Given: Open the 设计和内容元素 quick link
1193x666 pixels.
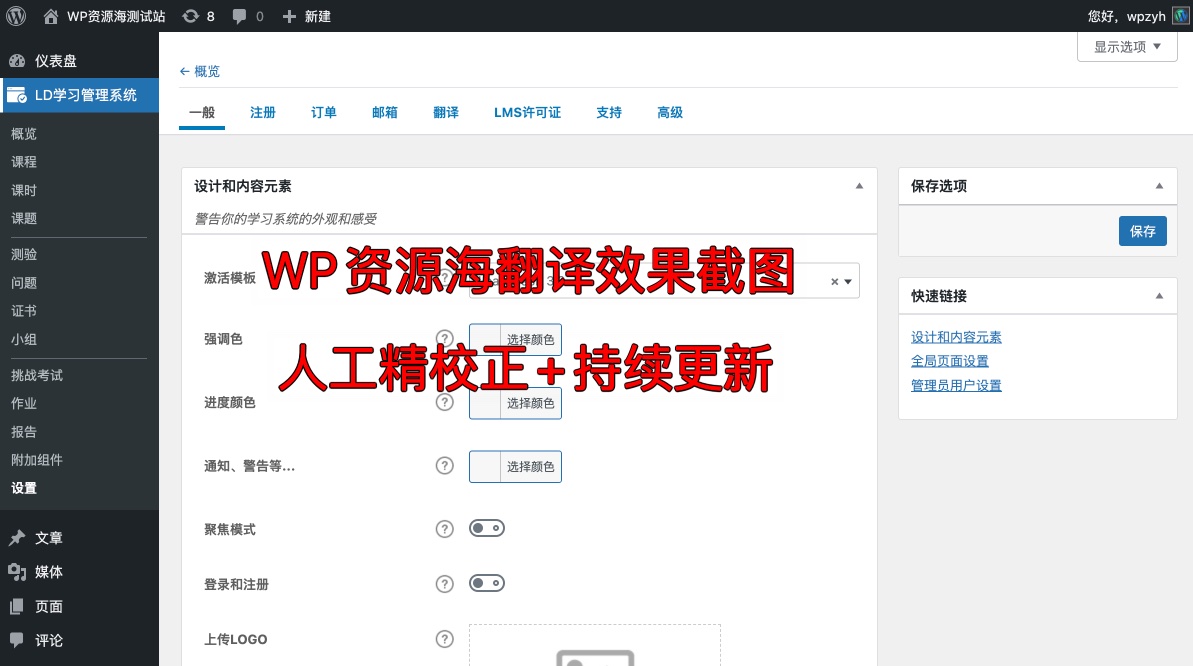Looking at the screenshot, I should point(956,337).
